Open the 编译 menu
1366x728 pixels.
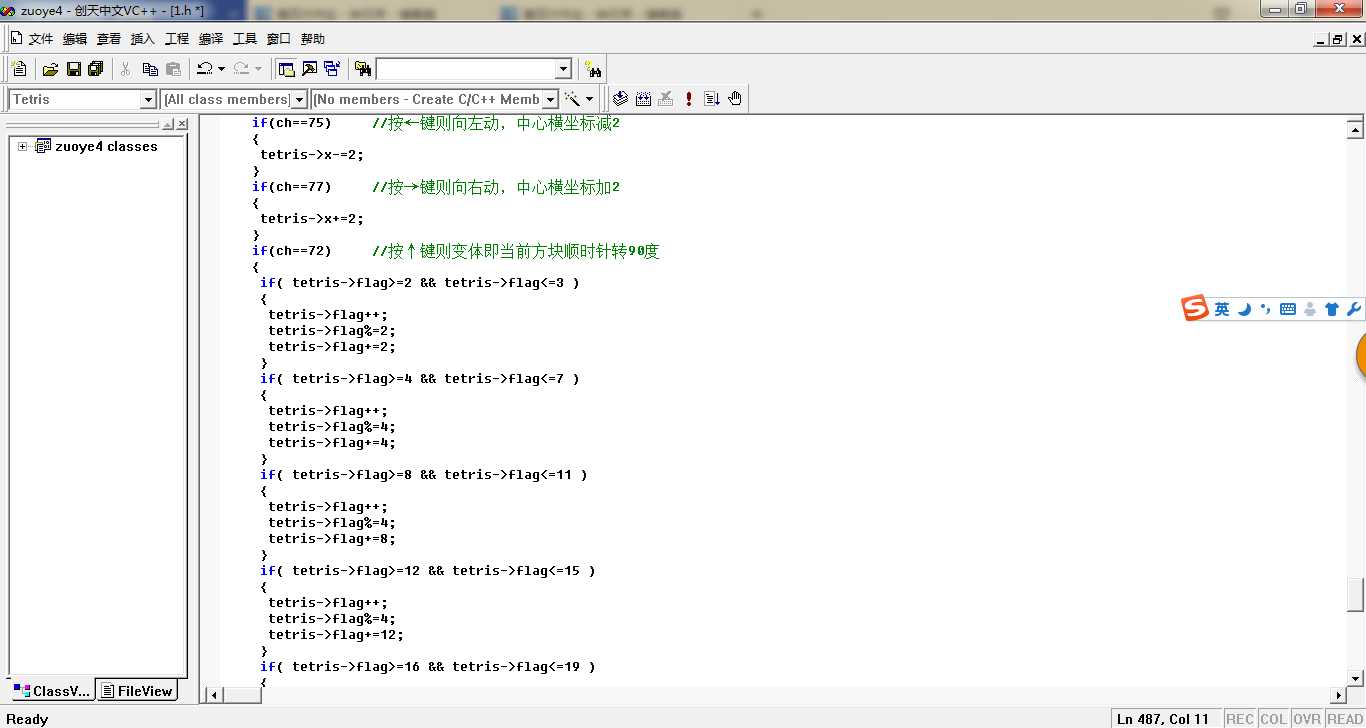[x=211, y=39]
